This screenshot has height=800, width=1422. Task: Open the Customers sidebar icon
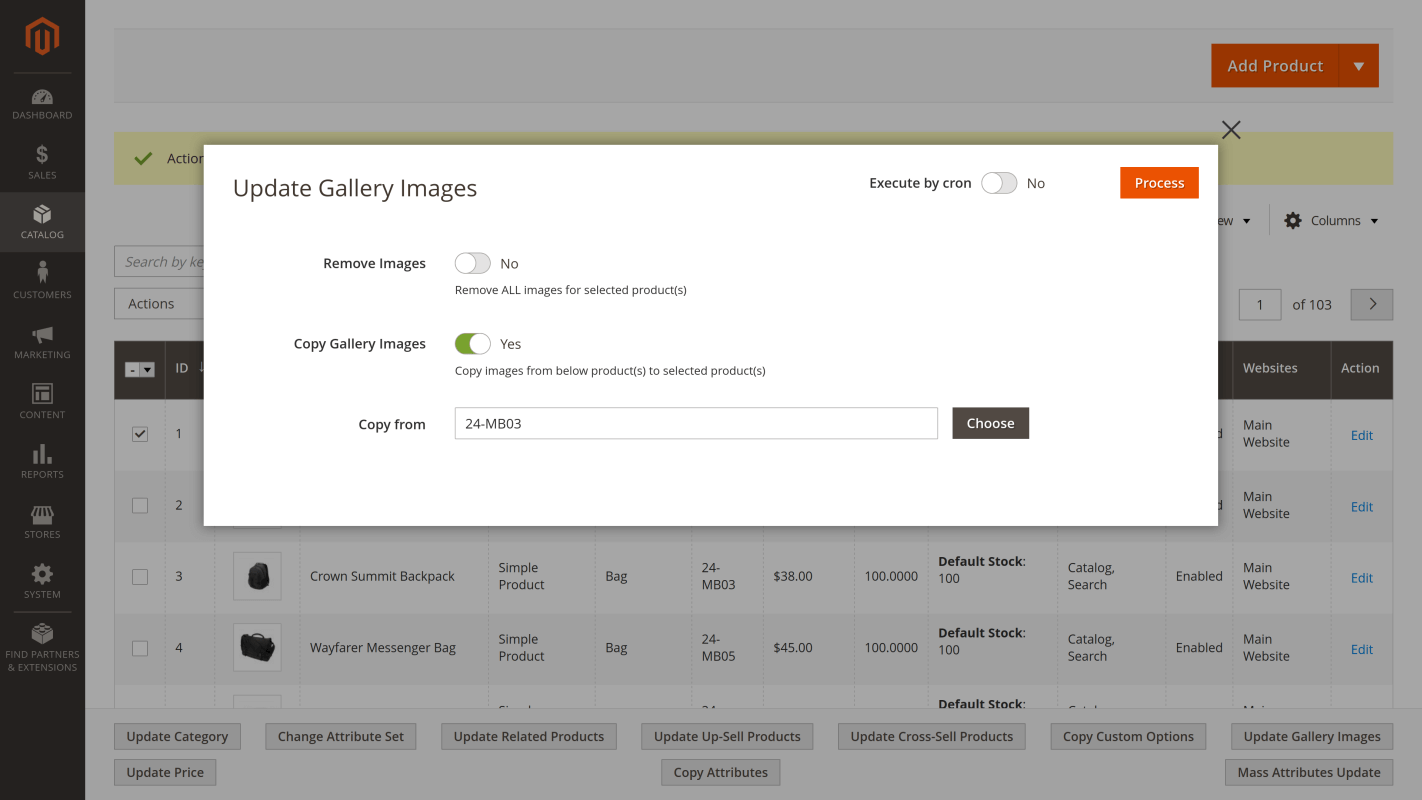(42, 273)
